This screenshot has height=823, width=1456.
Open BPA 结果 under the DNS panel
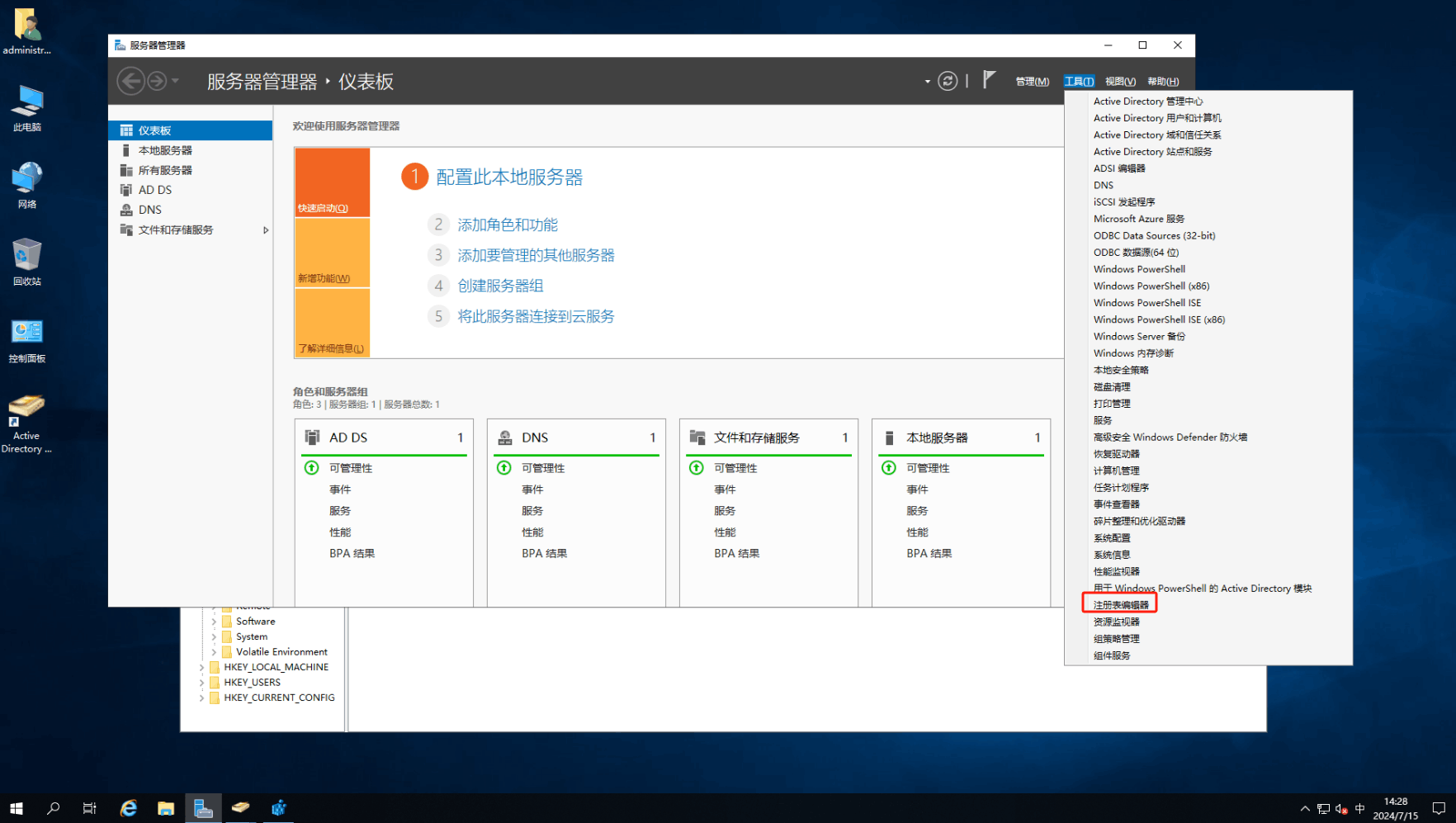(x=545, y=553)
